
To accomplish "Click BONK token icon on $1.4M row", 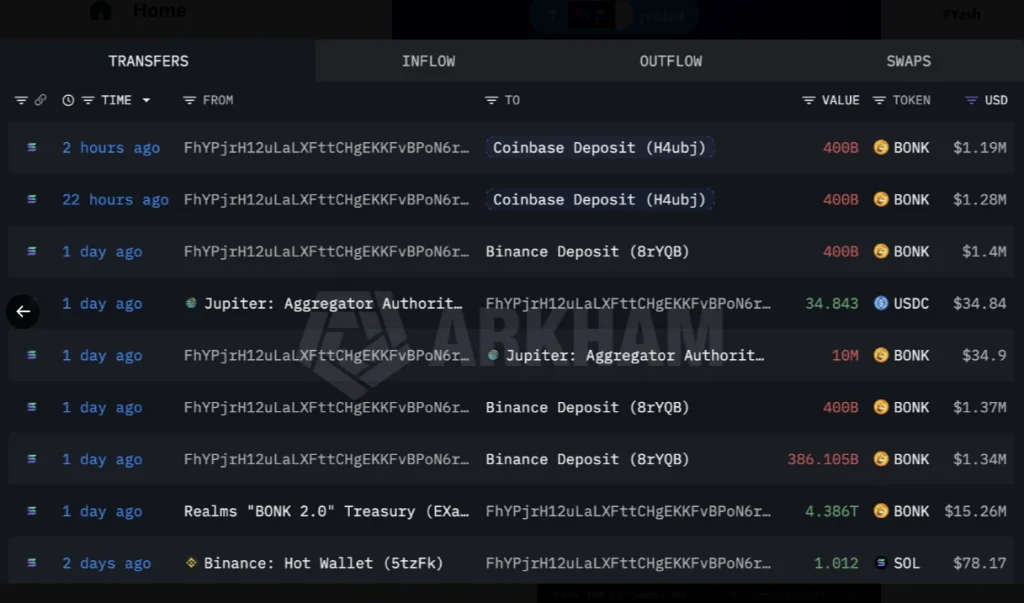I will 881,251.
